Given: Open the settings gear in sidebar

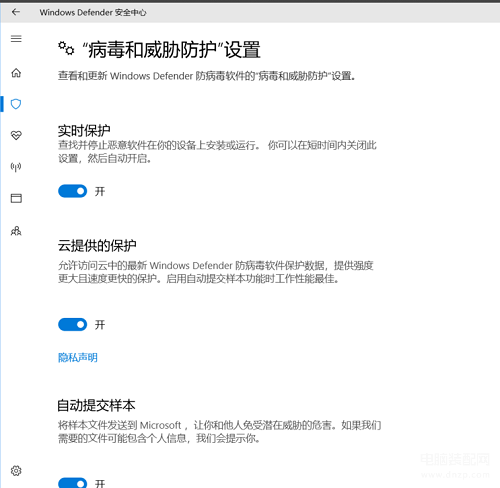Looking at the screenshot, I should click(x=16, y=471).
